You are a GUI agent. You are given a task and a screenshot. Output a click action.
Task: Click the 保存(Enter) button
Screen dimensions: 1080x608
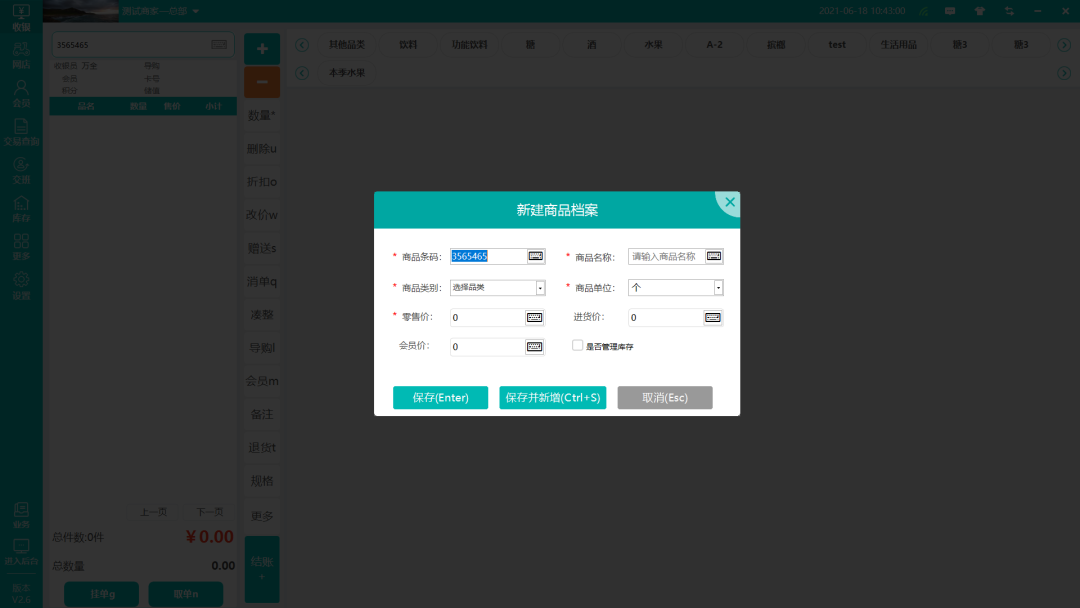point(440,398)
